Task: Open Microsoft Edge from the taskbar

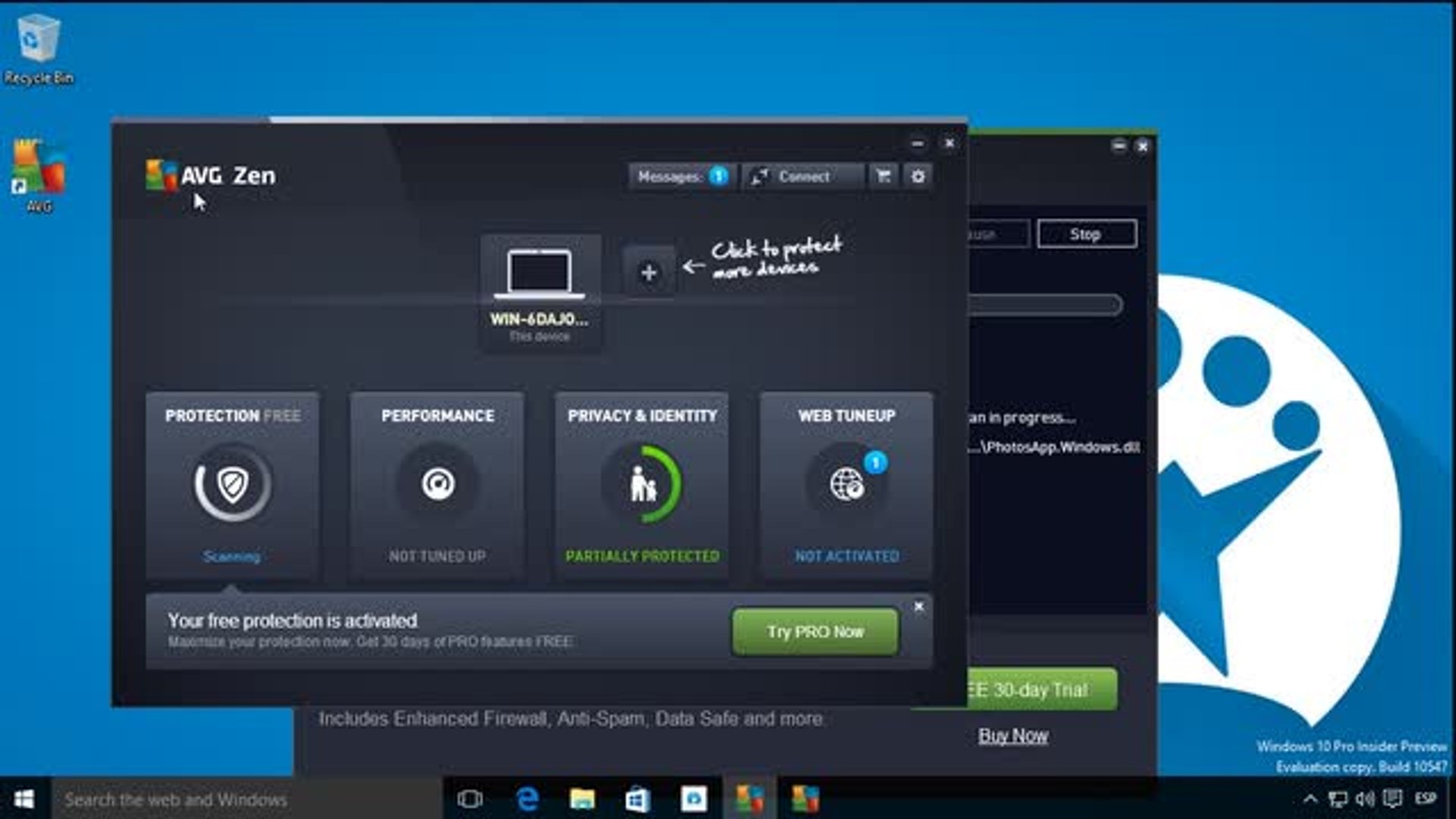Action: [527, 799]
